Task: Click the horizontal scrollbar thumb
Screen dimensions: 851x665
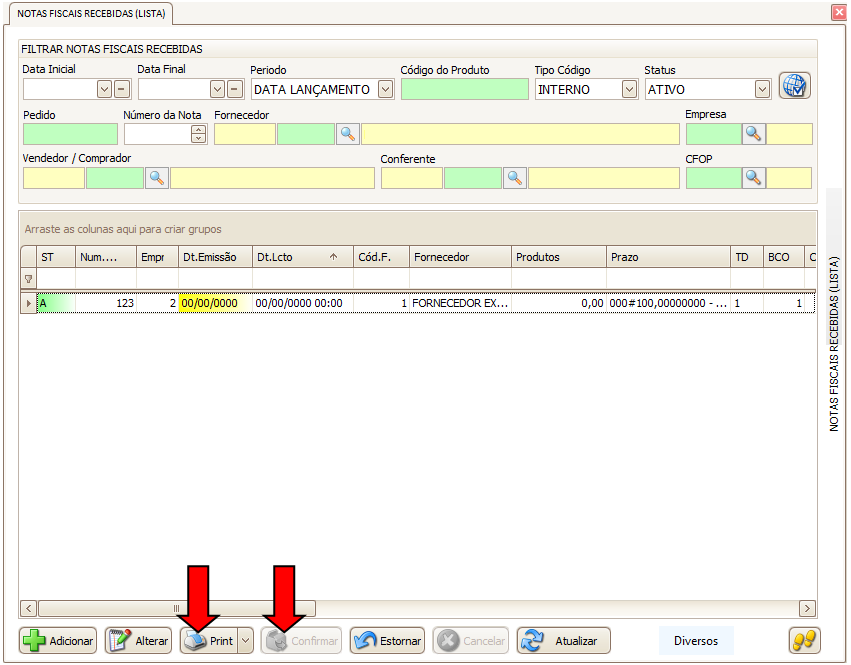Action: tap(177, 608)
